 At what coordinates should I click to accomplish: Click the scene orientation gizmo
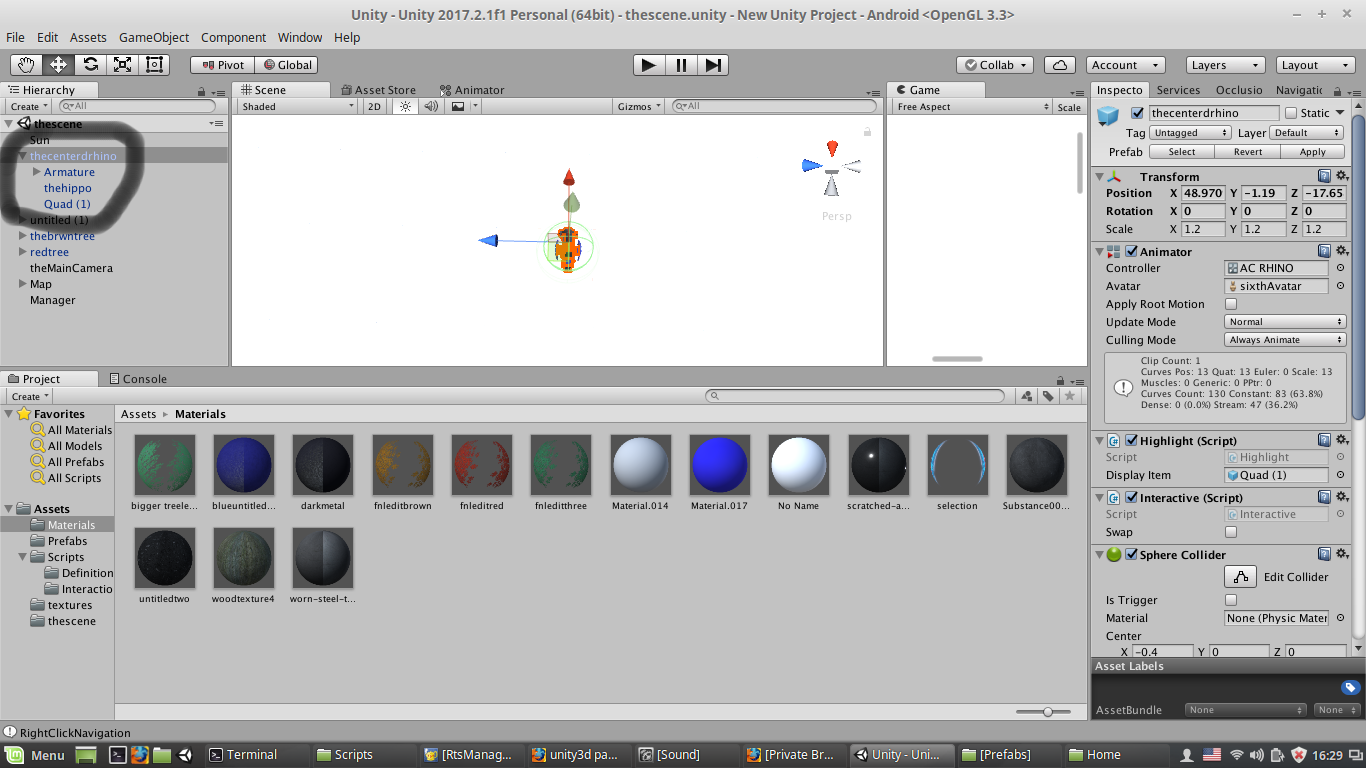[832, 168]
